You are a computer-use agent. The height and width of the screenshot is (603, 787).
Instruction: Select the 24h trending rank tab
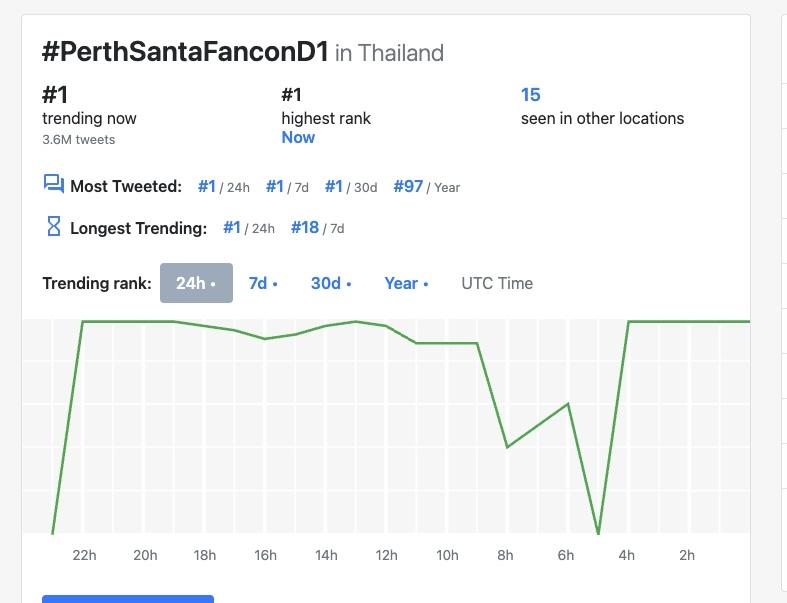[x=196, y=283]
